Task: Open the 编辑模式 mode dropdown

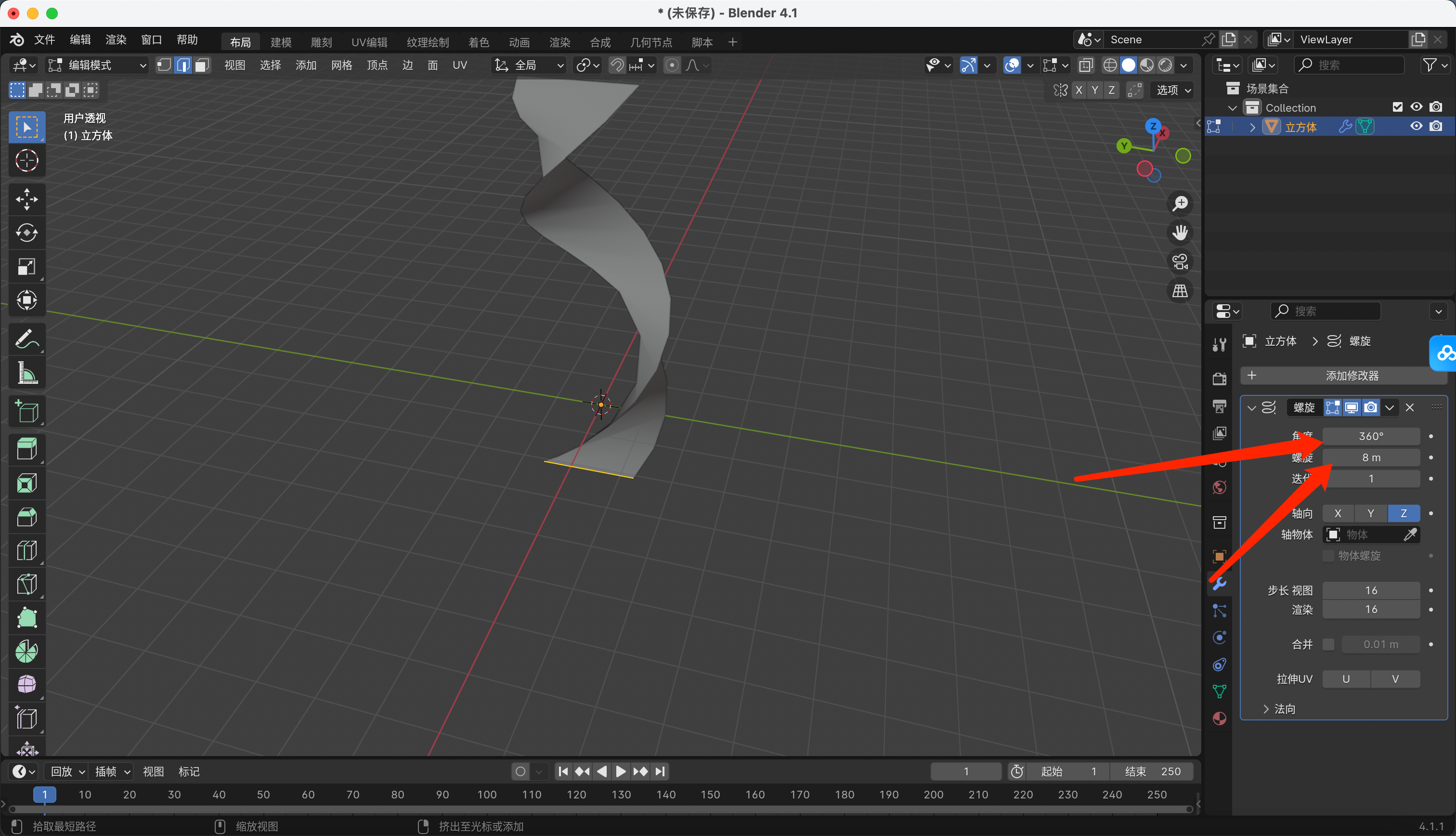Action: [x=98, y=65]
